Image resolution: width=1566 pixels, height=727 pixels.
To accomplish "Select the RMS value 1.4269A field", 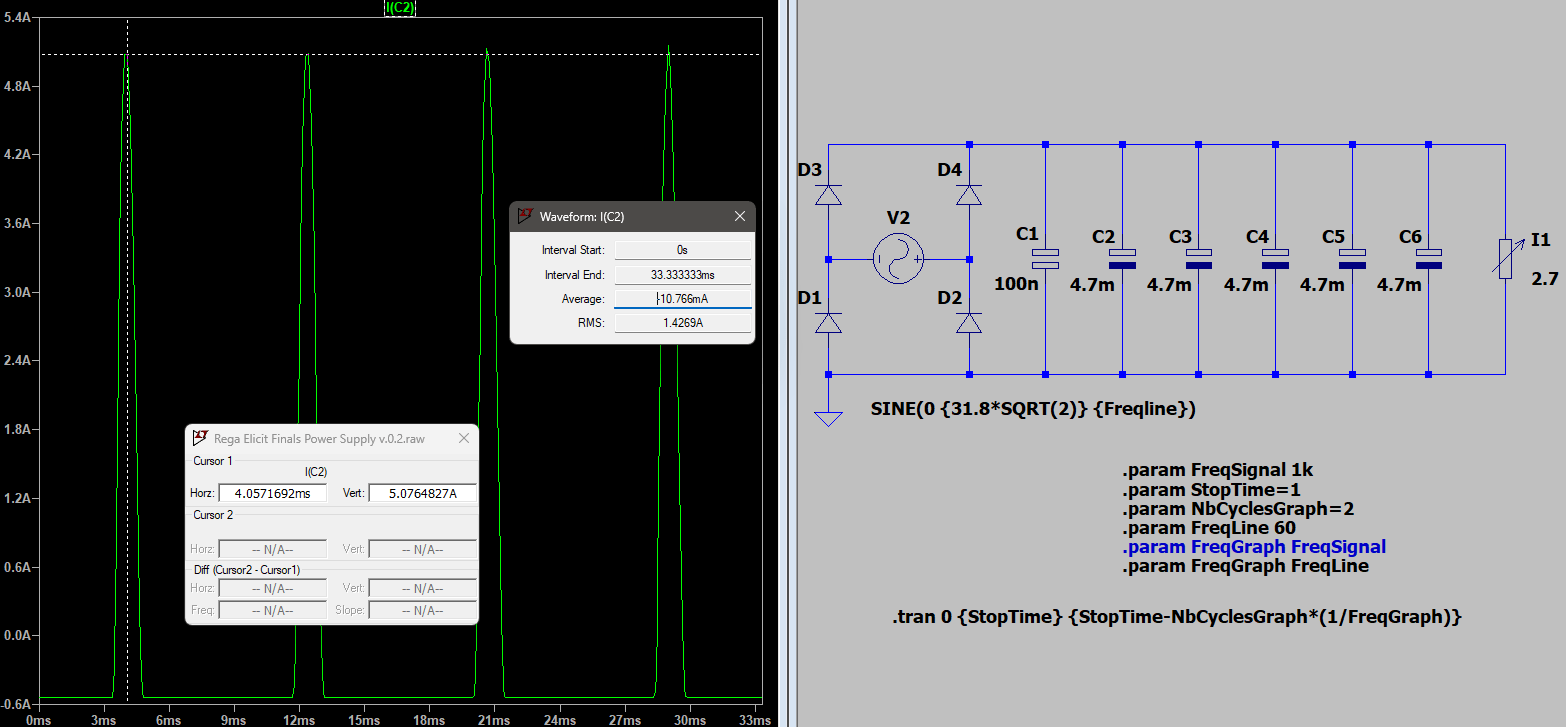I will click(x=682, y=323).
